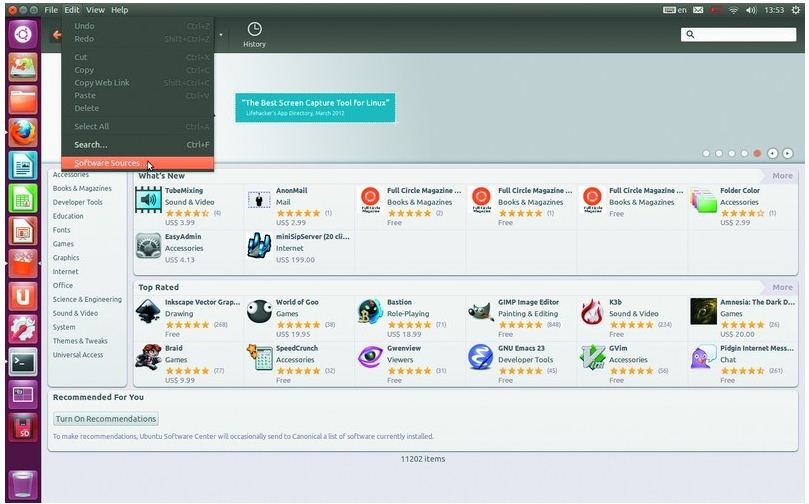The image size is (809, 504).
Task: Open the File menu
Action: tap(51, 10)
